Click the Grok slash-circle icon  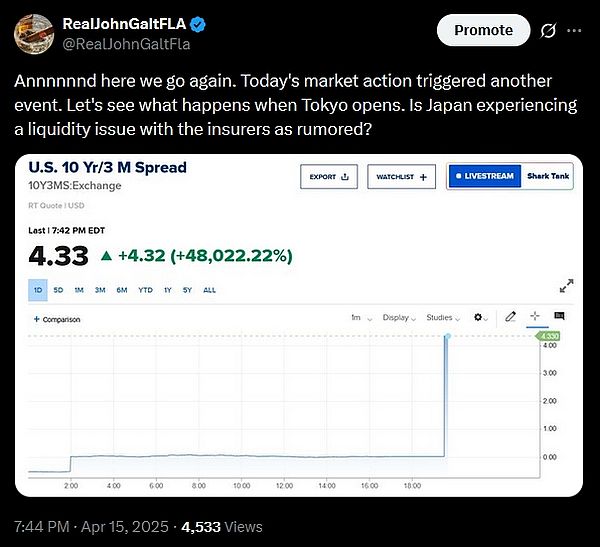click(x=547, y=30)
